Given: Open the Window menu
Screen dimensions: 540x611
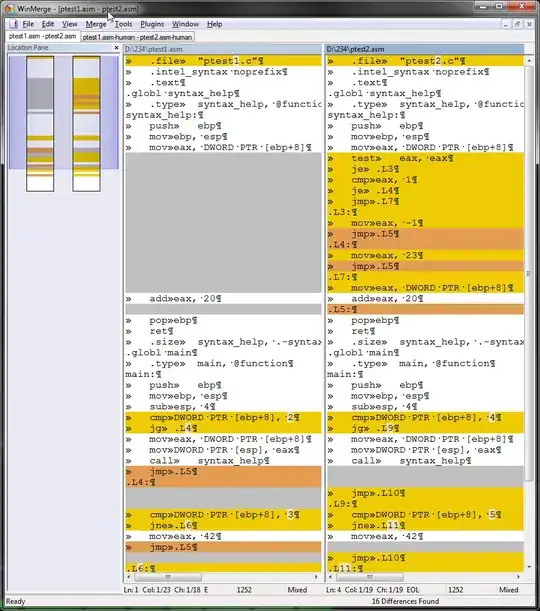Looking at the screenshot, I should 185,24.
